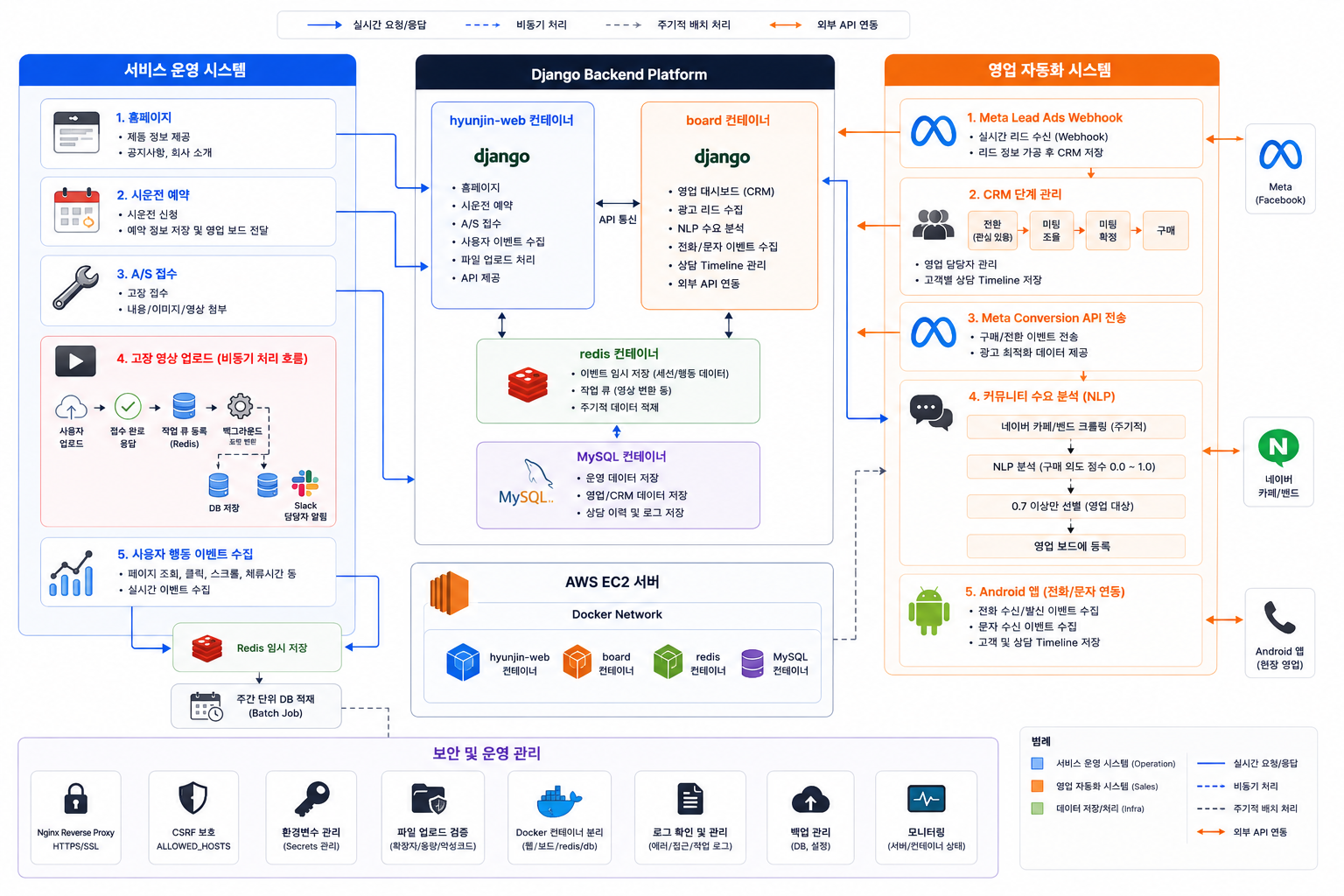1344x896 pixels.
Task: Click the gear icon labeled 백그라운드
Action: pyautogui.click(x=240, y=406)
